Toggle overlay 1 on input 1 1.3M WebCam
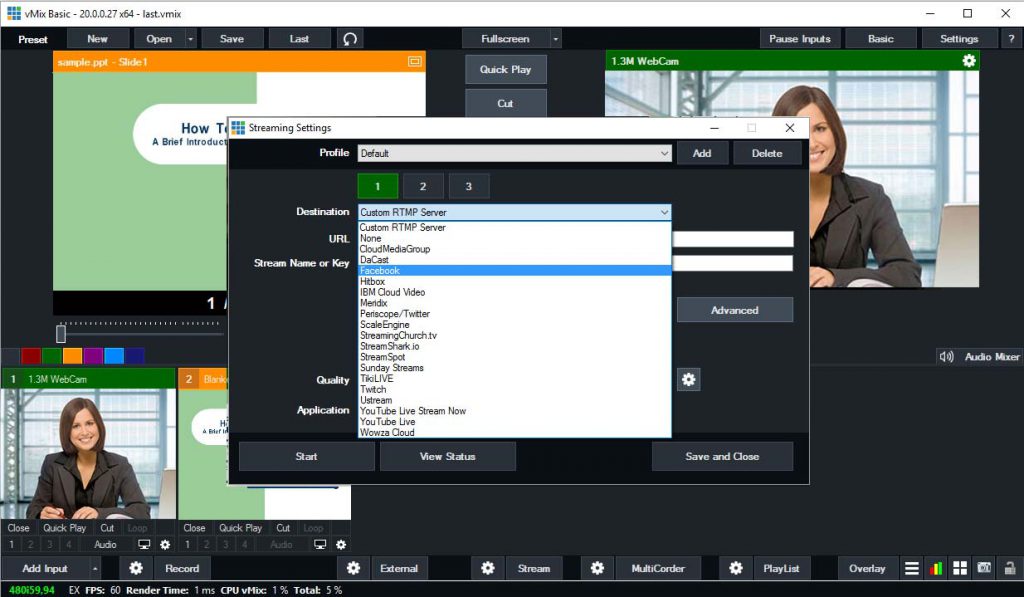Image resolution: width=1024 pixels, height=597 pixels. click(x=11, y=544)
